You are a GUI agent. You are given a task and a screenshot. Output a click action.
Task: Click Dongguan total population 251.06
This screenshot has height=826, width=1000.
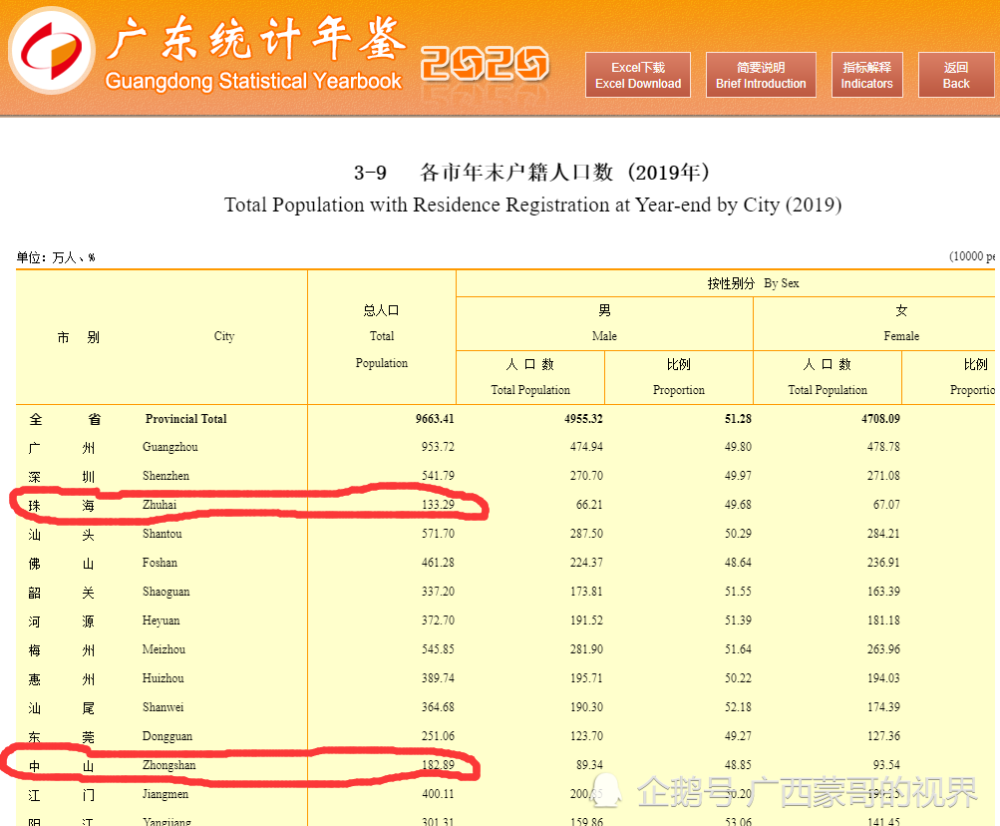pyautogui.click(x=438, y=736)
